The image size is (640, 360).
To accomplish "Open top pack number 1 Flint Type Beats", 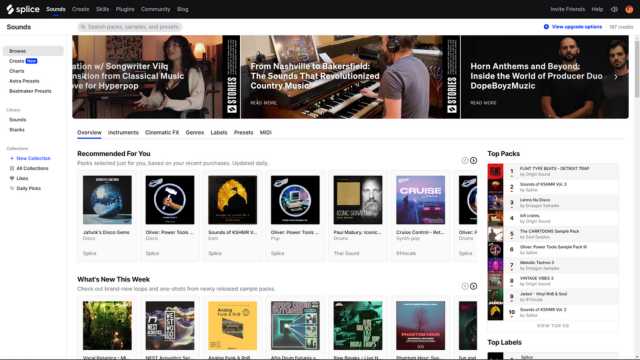I will pyautogui.click(x=553, y=171).
